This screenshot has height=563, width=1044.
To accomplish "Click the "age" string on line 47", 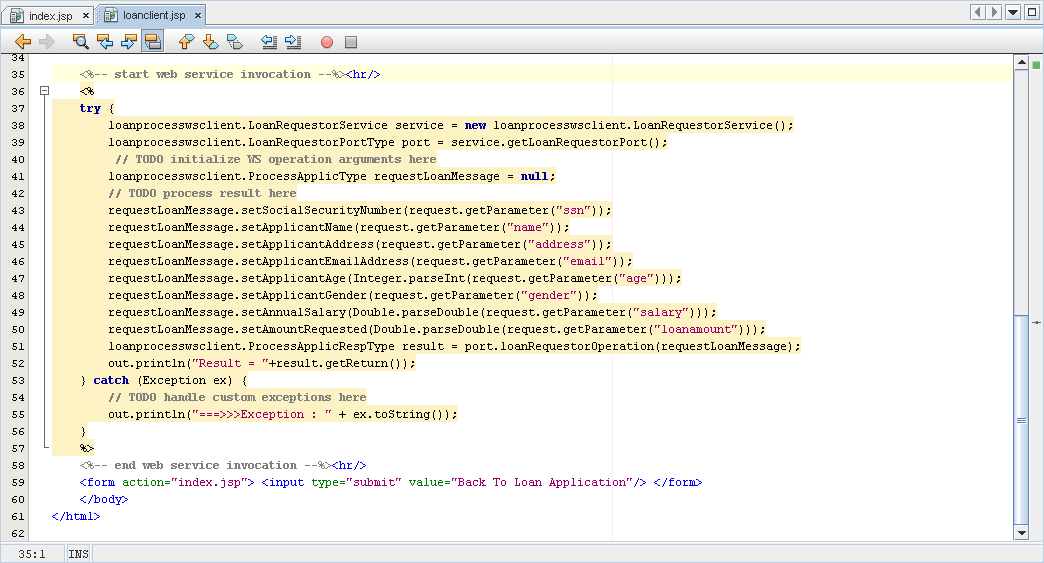I will click(636, 278).
